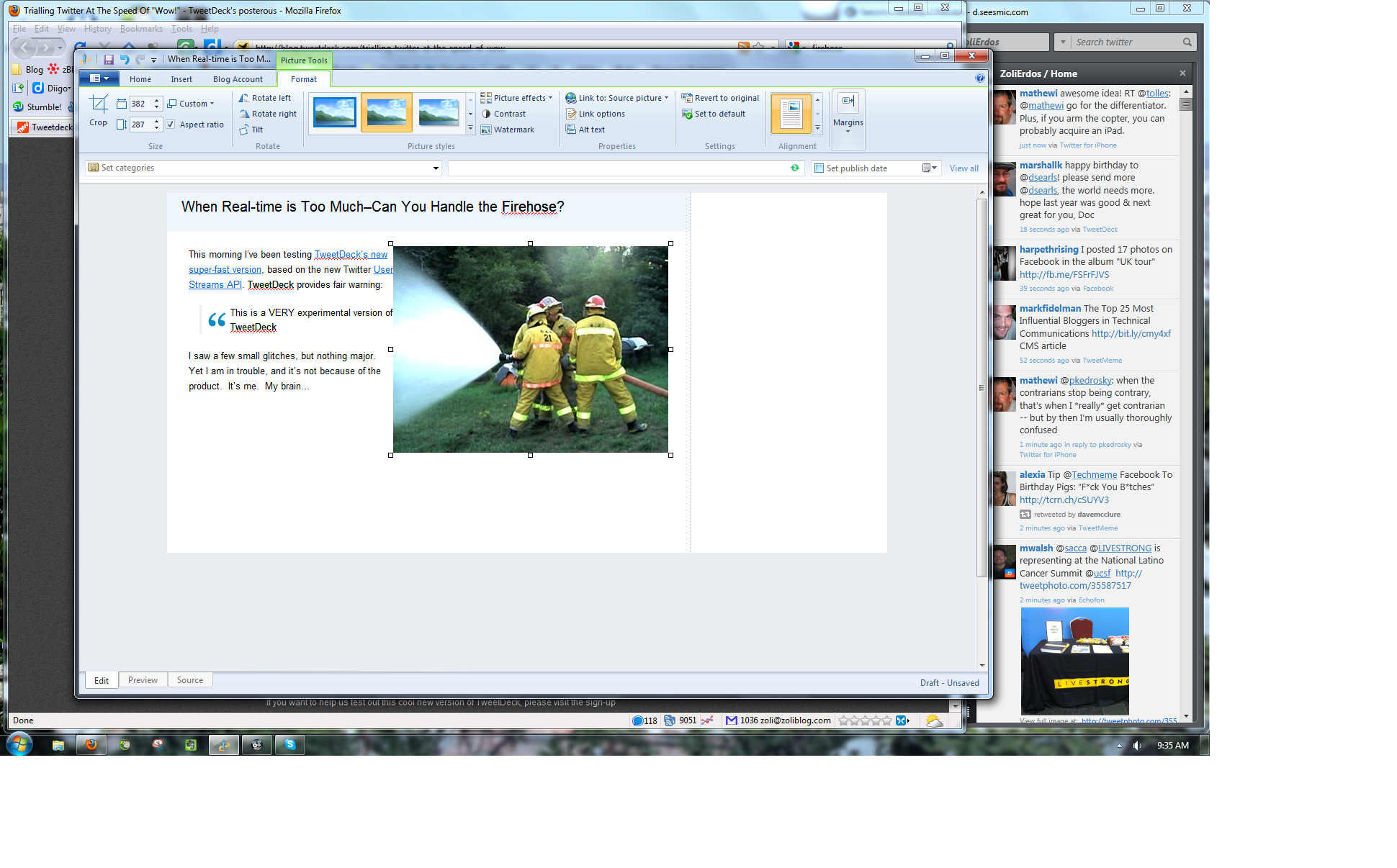
Task: Select the Crop tool in the ribbon
Action: [99, 110]
